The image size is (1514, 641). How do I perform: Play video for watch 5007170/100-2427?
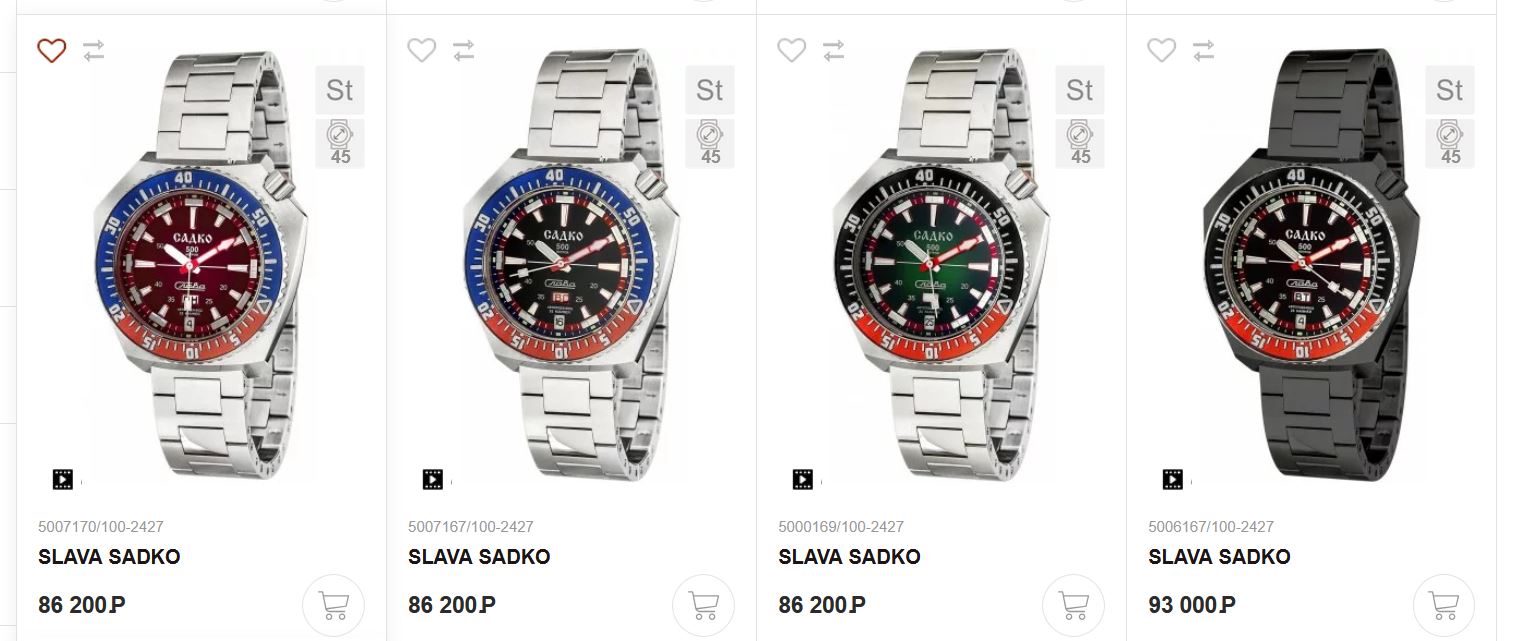[x=63, y=479]
